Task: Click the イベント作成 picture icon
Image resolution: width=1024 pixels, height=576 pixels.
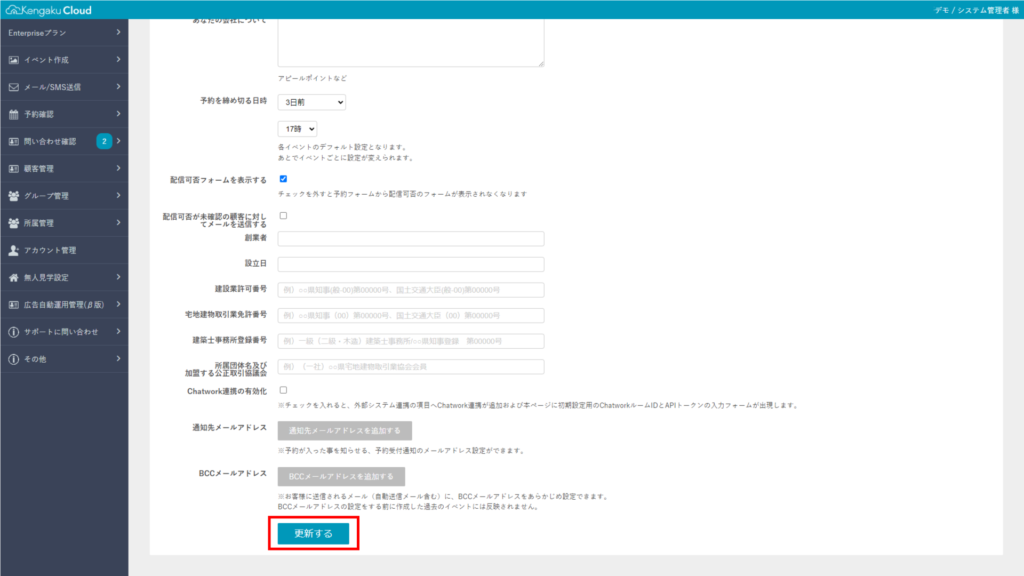Action: (x=14, y=60)
